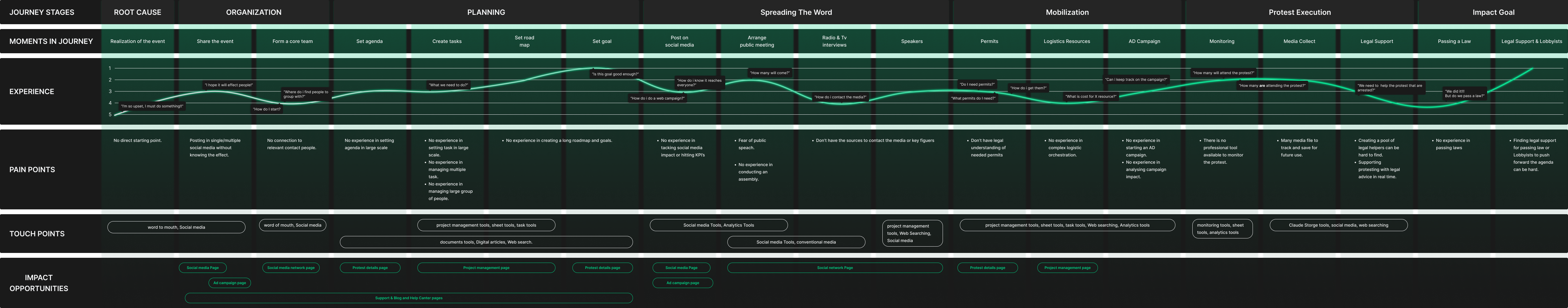
Task: Select the "word of mouth, Social media" pill
Action: pyautogui.click(x=293, y=225)
